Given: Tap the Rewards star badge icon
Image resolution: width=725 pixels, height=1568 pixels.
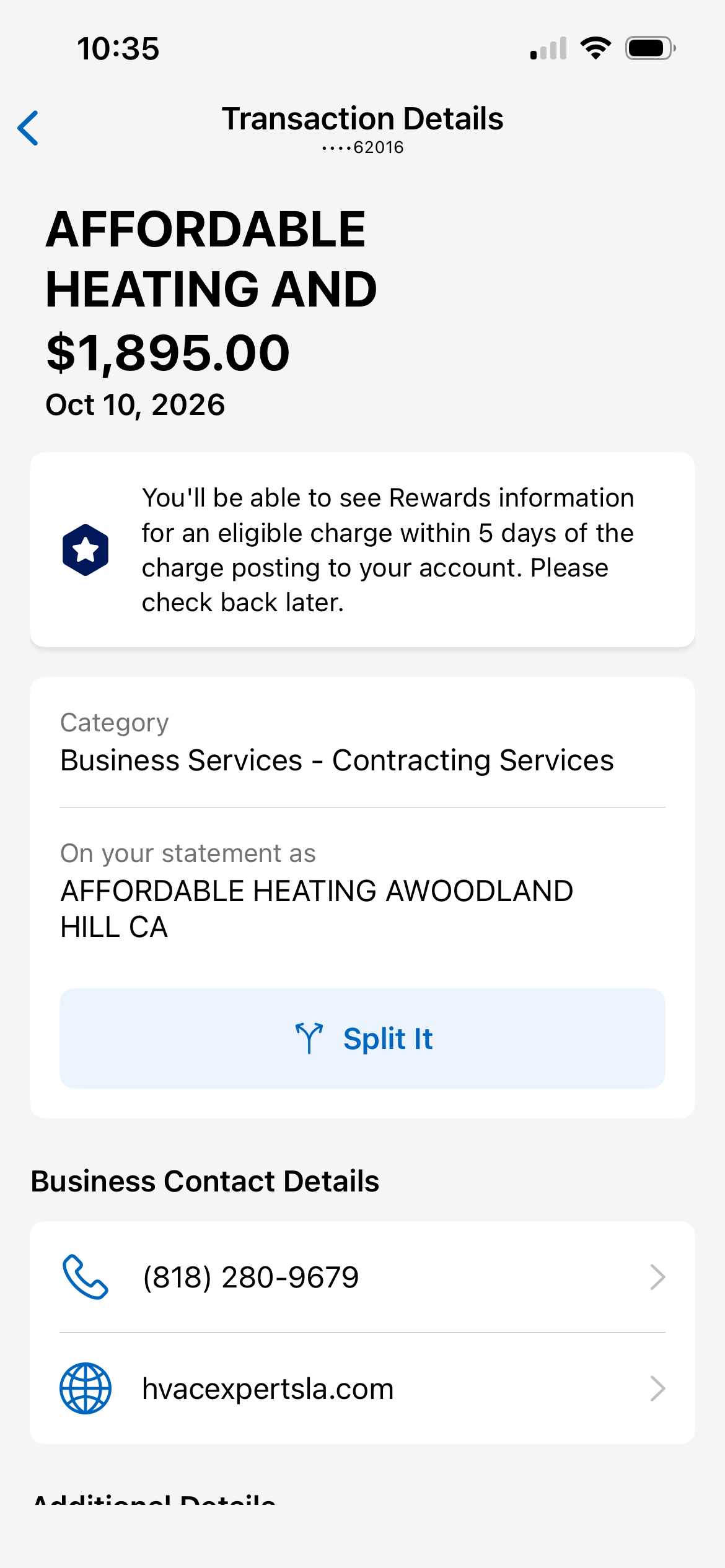Looking at the screenshot, I should (86, 550).
